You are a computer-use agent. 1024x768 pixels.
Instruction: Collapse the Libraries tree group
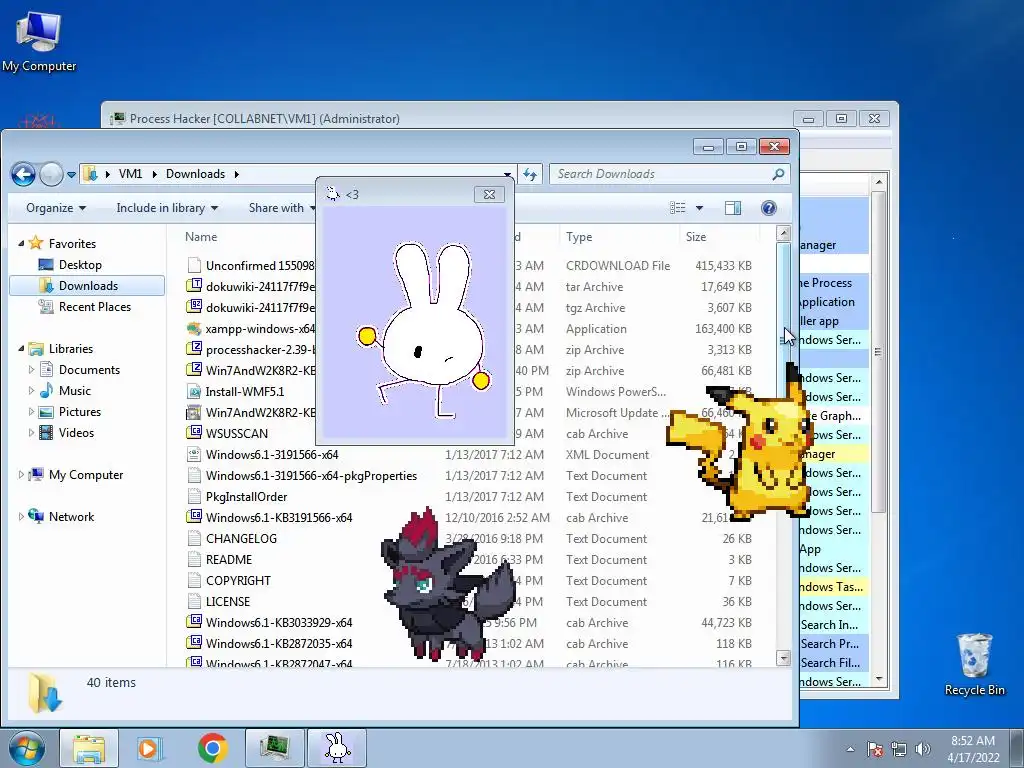click(21, 349)
